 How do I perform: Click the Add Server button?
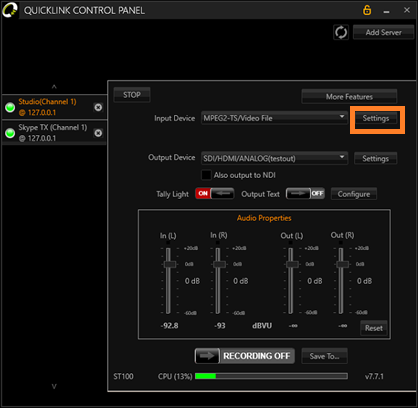(x=383, y=32)
